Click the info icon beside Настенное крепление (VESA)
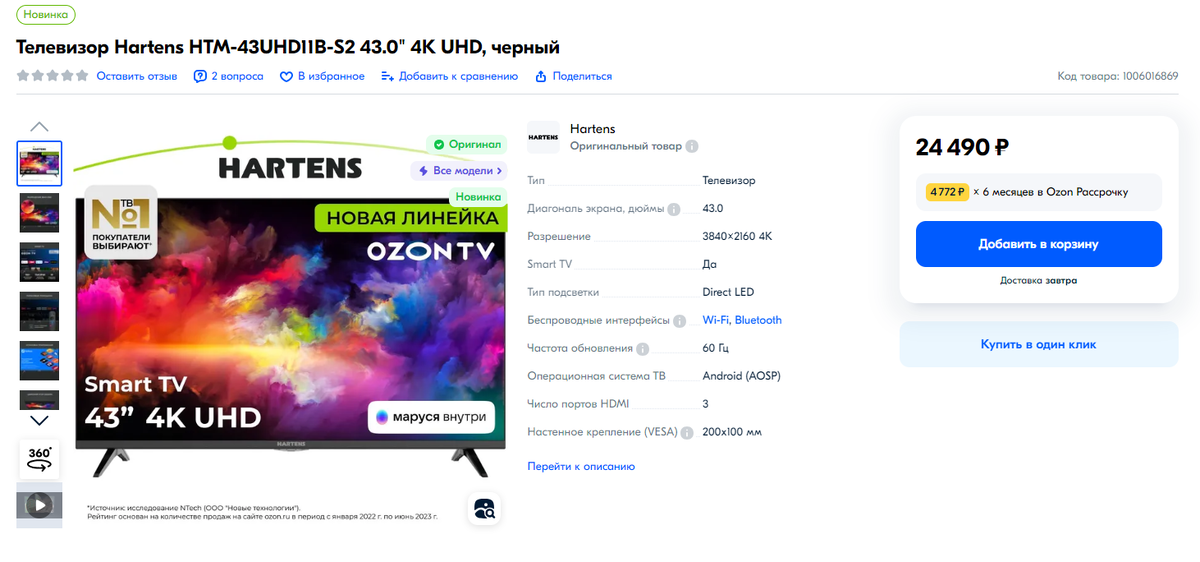Image resolution: width=1200 pixels, height=562 pixels. [687, 433]
